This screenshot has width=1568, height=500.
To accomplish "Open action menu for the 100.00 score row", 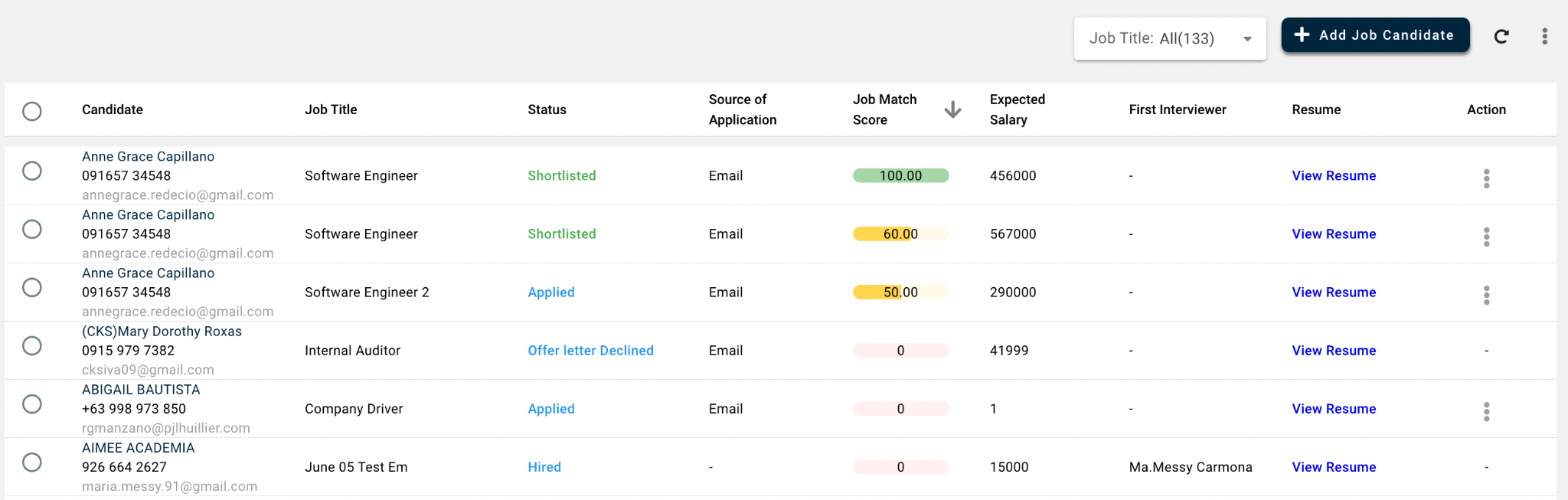I will coord(1486,178).
